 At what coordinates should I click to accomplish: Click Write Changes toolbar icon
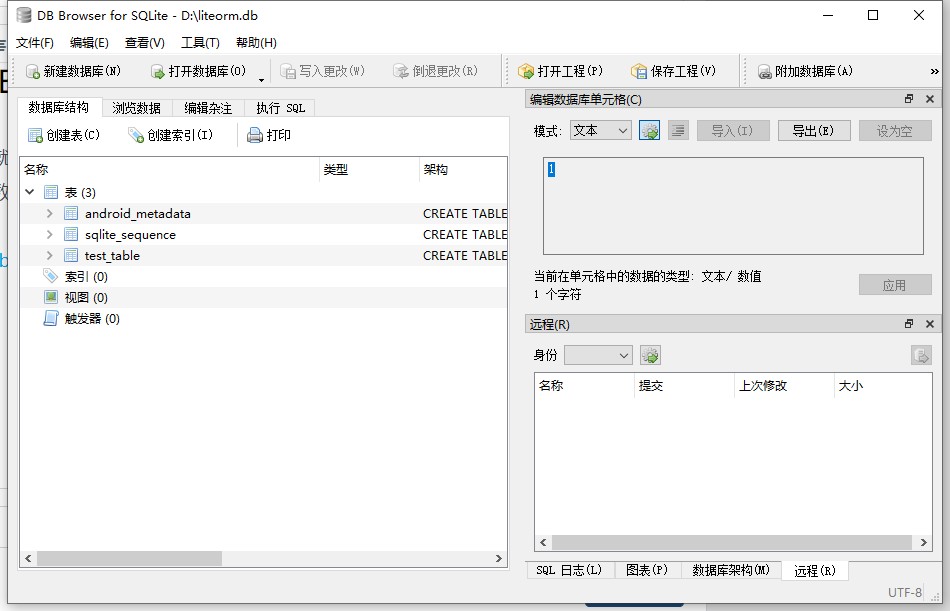click(288, 72)
